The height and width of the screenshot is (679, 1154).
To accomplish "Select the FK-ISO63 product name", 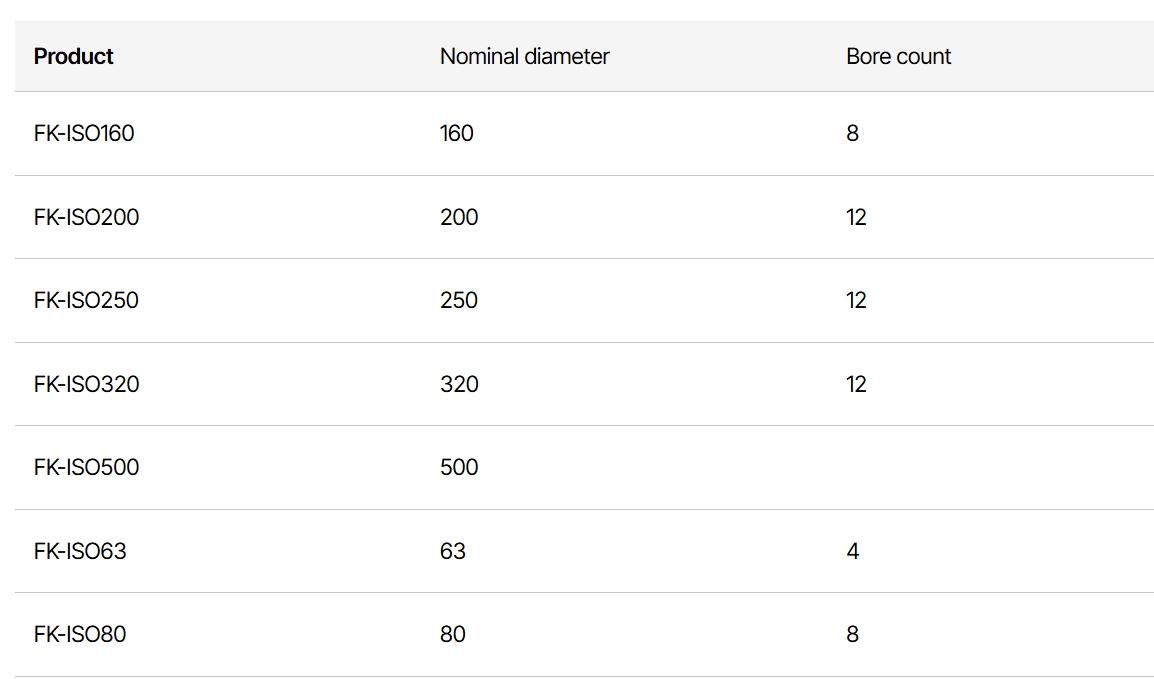I will click(x=80, y=551).
